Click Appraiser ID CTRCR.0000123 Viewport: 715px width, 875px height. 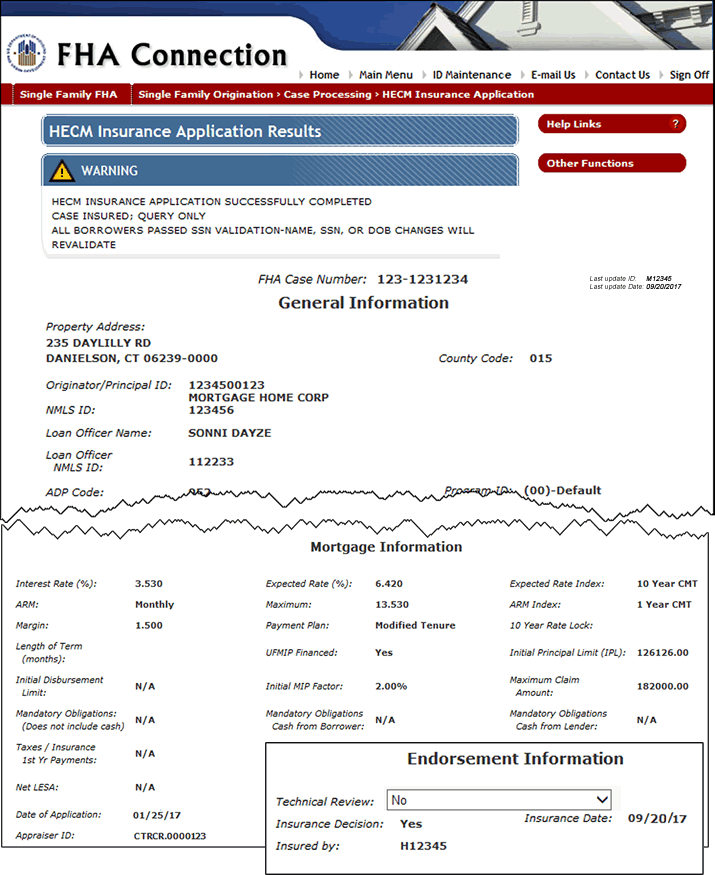[x=170, y=836]
